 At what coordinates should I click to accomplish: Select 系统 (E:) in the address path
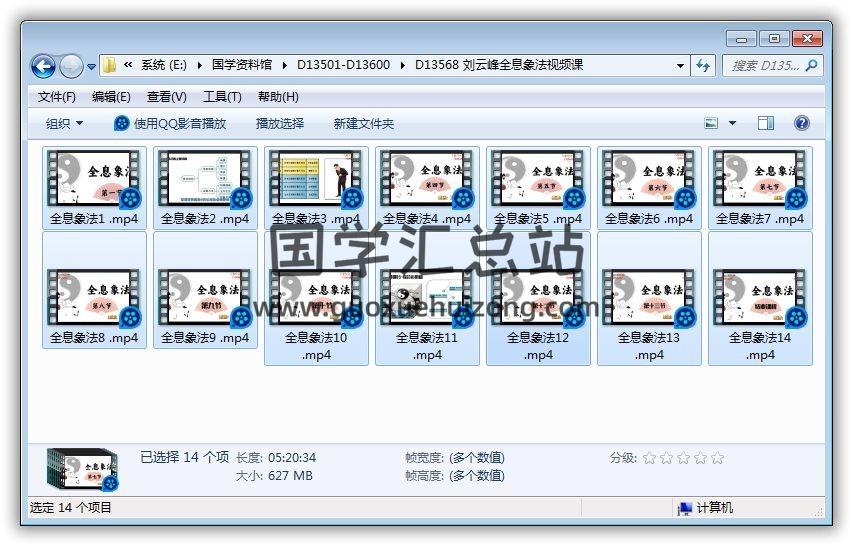[x=163, y=65]
